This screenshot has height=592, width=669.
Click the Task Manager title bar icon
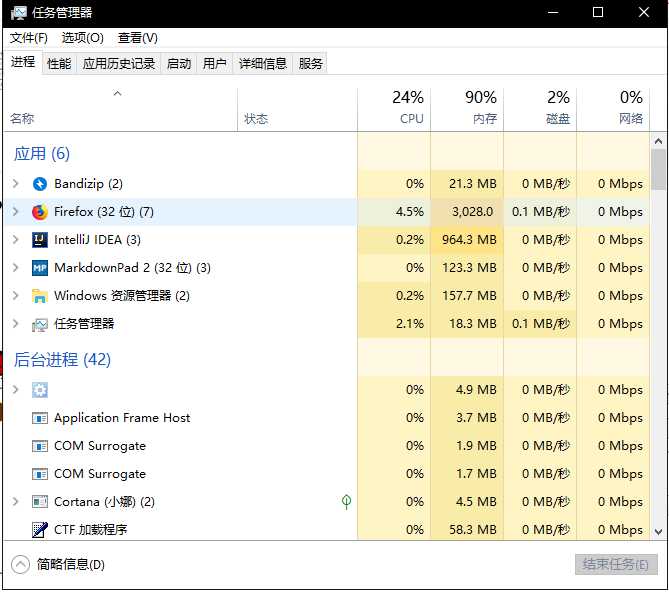(18, 13)
